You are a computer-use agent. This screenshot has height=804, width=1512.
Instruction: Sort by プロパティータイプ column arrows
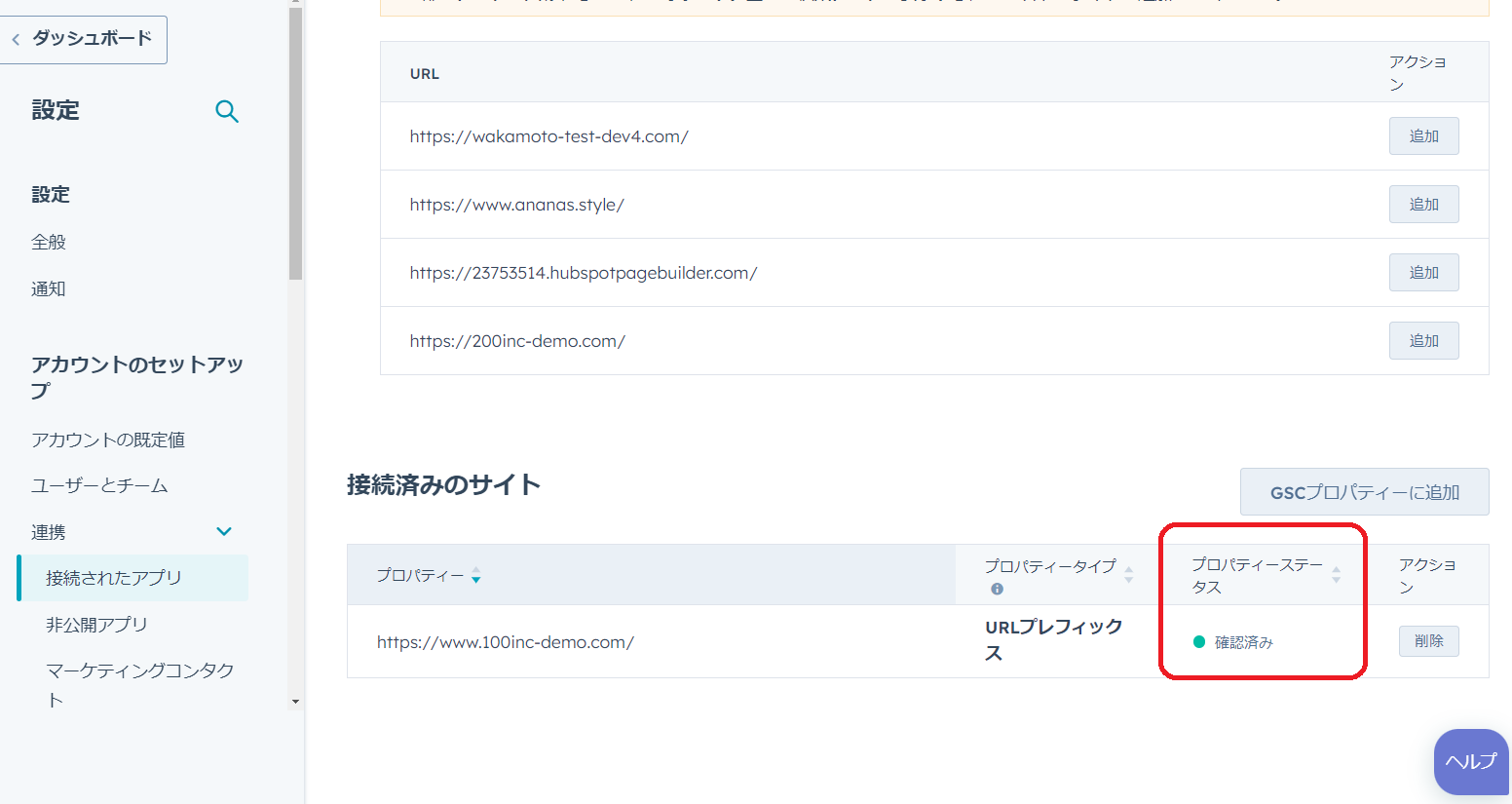tap(1129, 575)
